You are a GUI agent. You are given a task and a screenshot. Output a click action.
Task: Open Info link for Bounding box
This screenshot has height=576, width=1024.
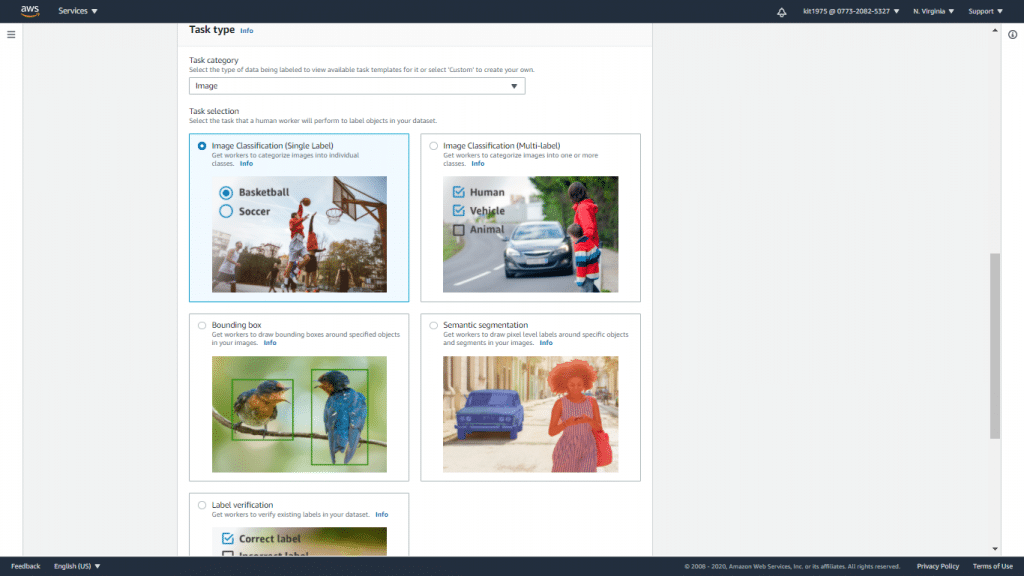tap(270, 343)
